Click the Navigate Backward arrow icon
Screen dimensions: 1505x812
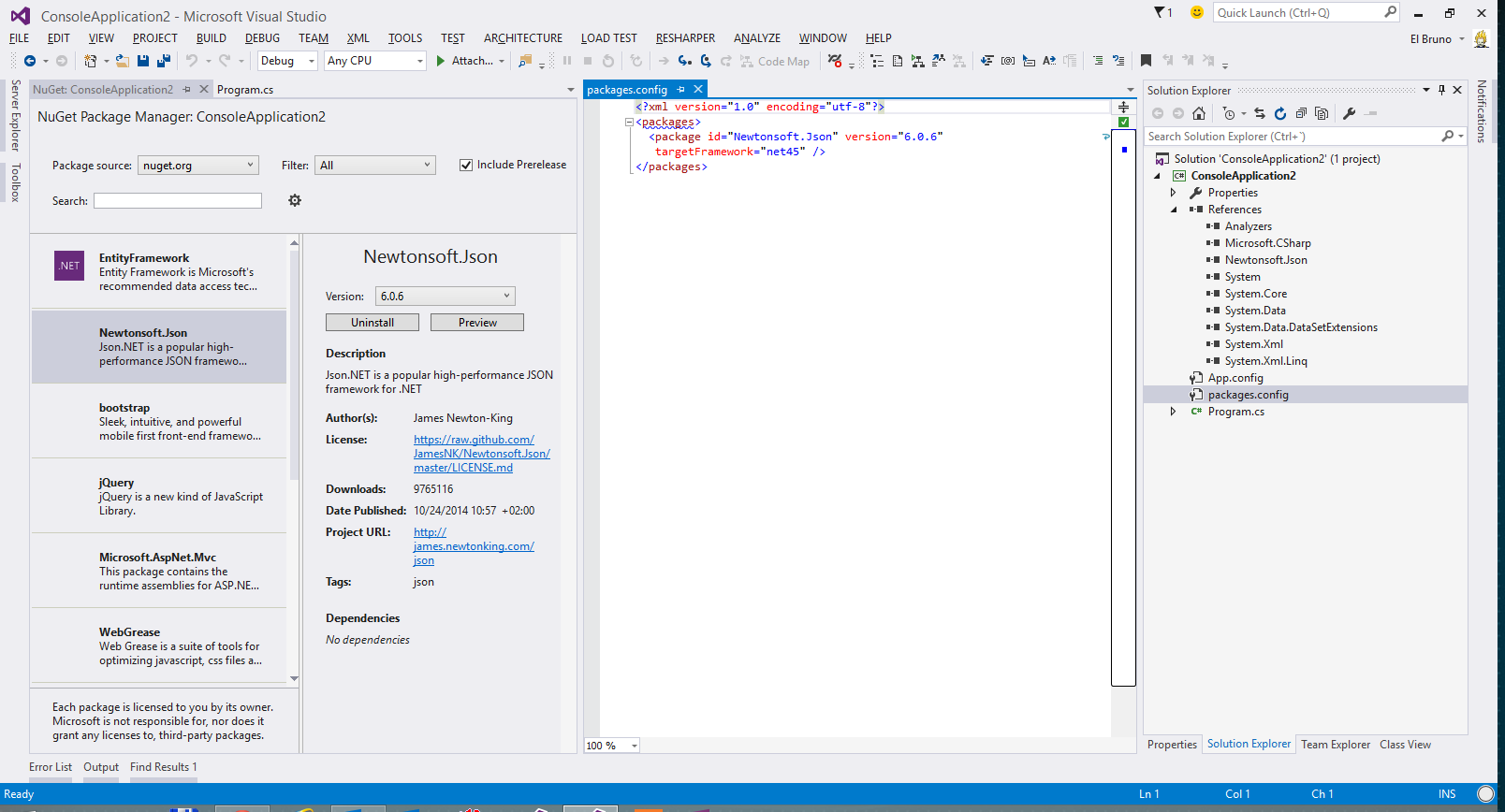[30, 61]
